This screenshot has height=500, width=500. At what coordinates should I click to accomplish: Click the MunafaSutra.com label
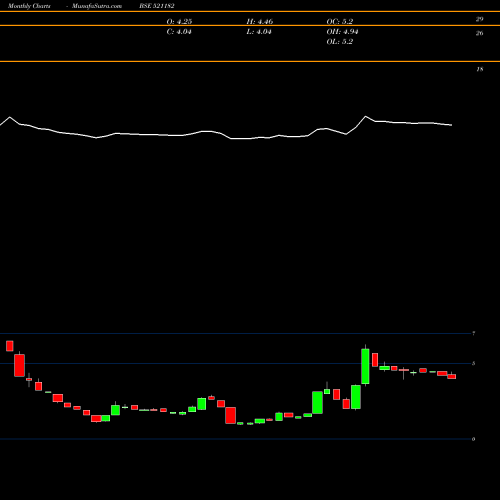pos(97,6)
